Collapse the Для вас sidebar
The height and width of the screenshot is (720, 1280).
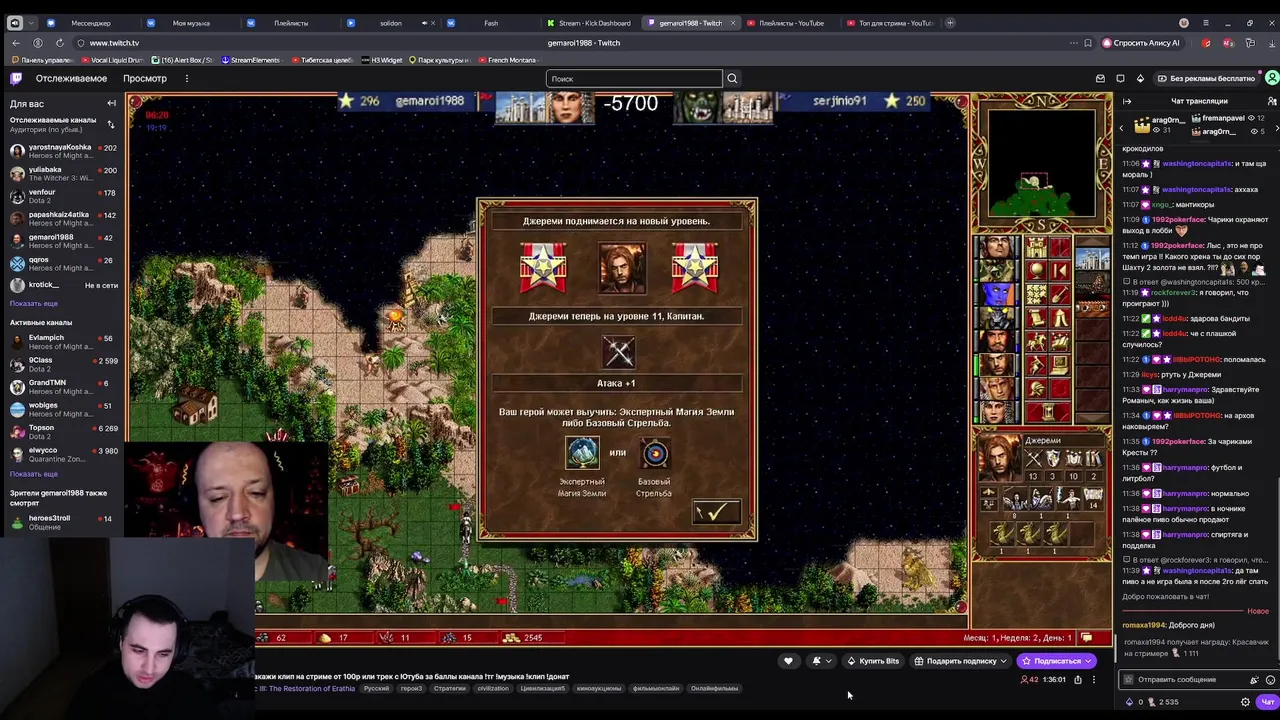coord(112,103)
